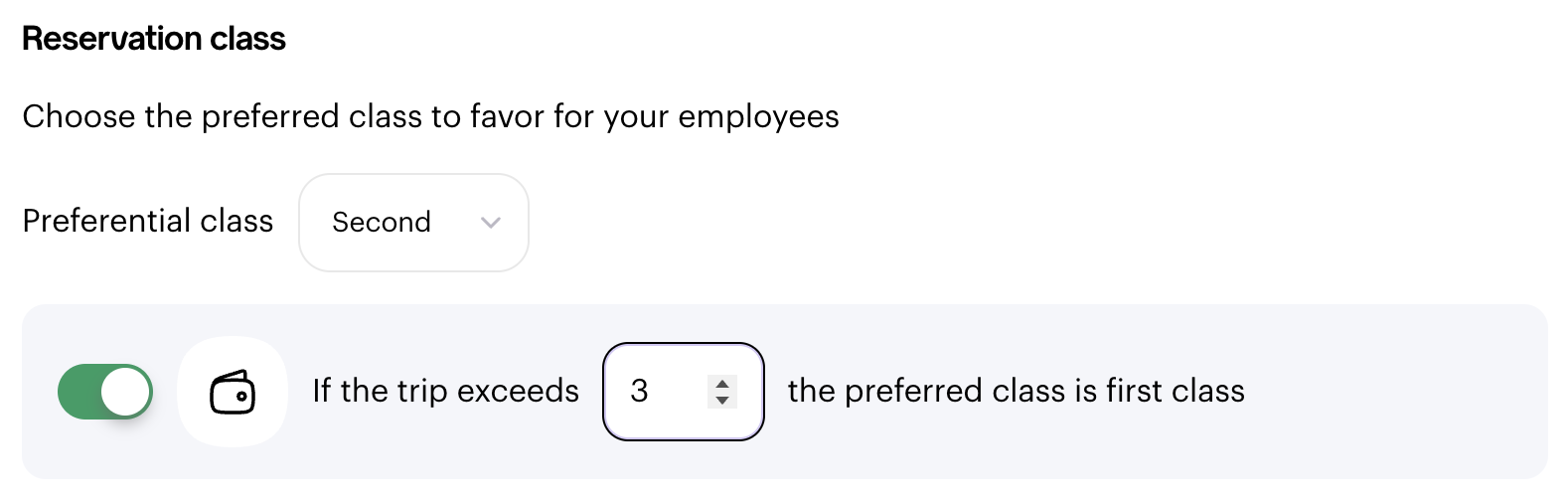Click the 'Reservation class' heading
The width and height of the screenshot is (1568, 503).
pos(154,39)
